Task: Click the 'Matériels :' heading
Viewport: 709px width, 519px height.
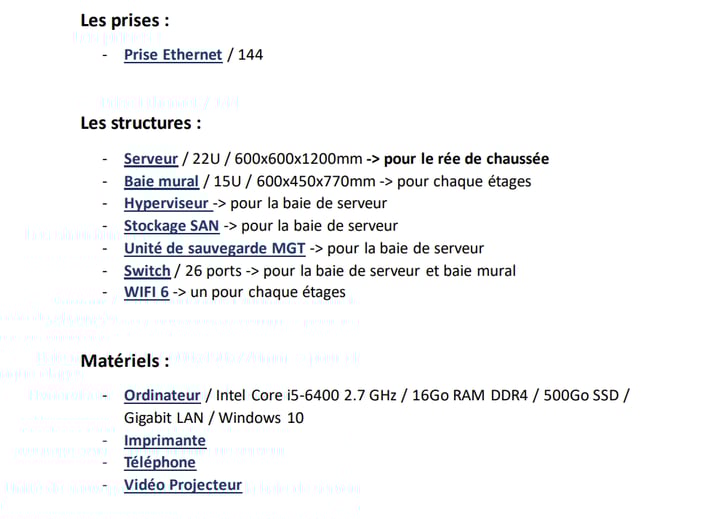Action: point(125,361)
